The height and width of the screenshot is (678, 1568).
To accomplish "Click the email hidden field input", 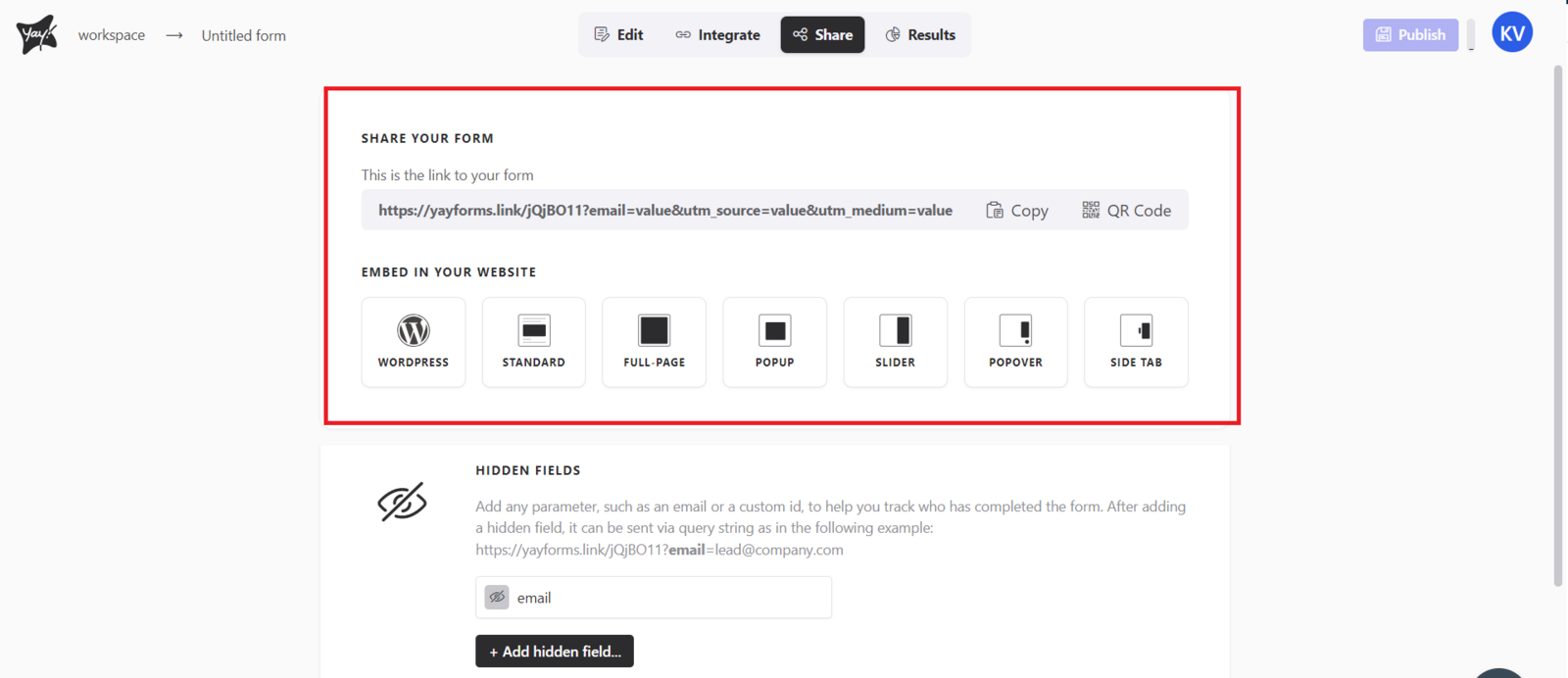I will click(666, 598).
